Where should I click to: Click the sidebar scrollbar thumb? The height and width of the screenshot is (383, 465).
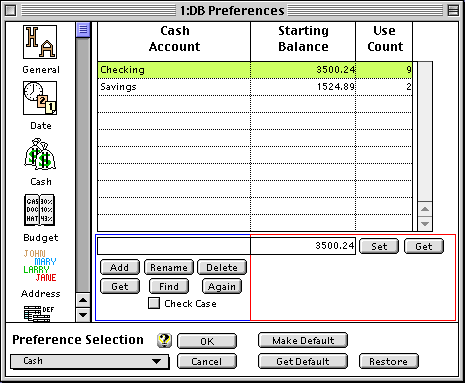coord(83,30)
